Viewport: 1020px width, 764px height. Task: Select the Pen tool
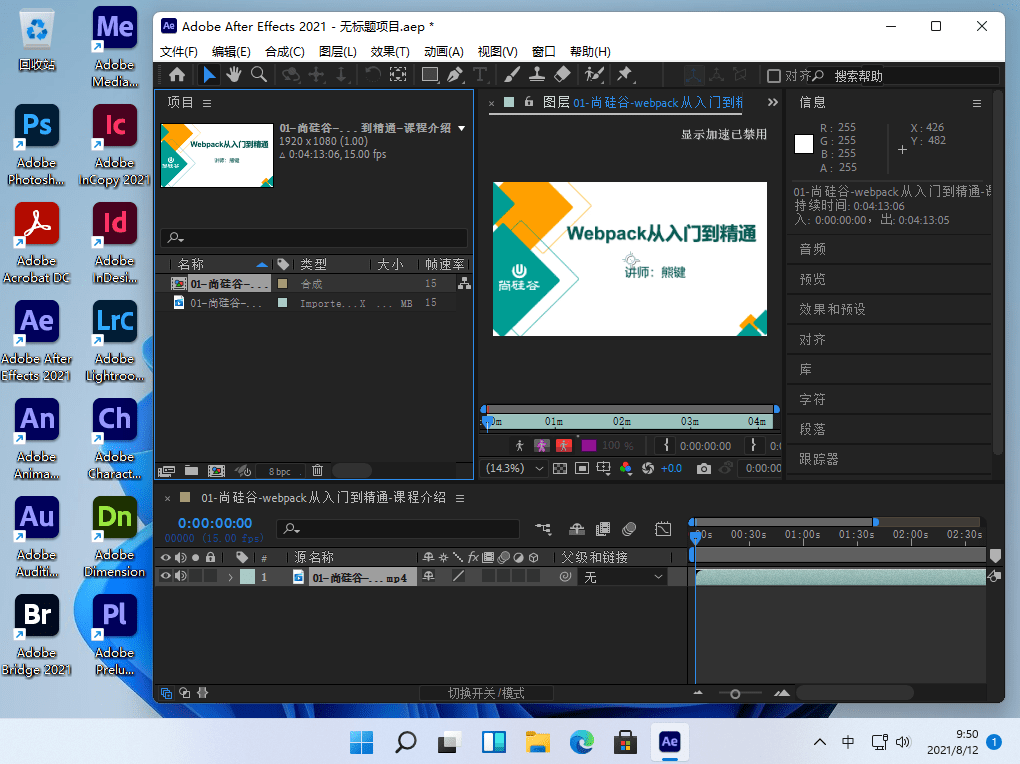(x=455, y=75)
